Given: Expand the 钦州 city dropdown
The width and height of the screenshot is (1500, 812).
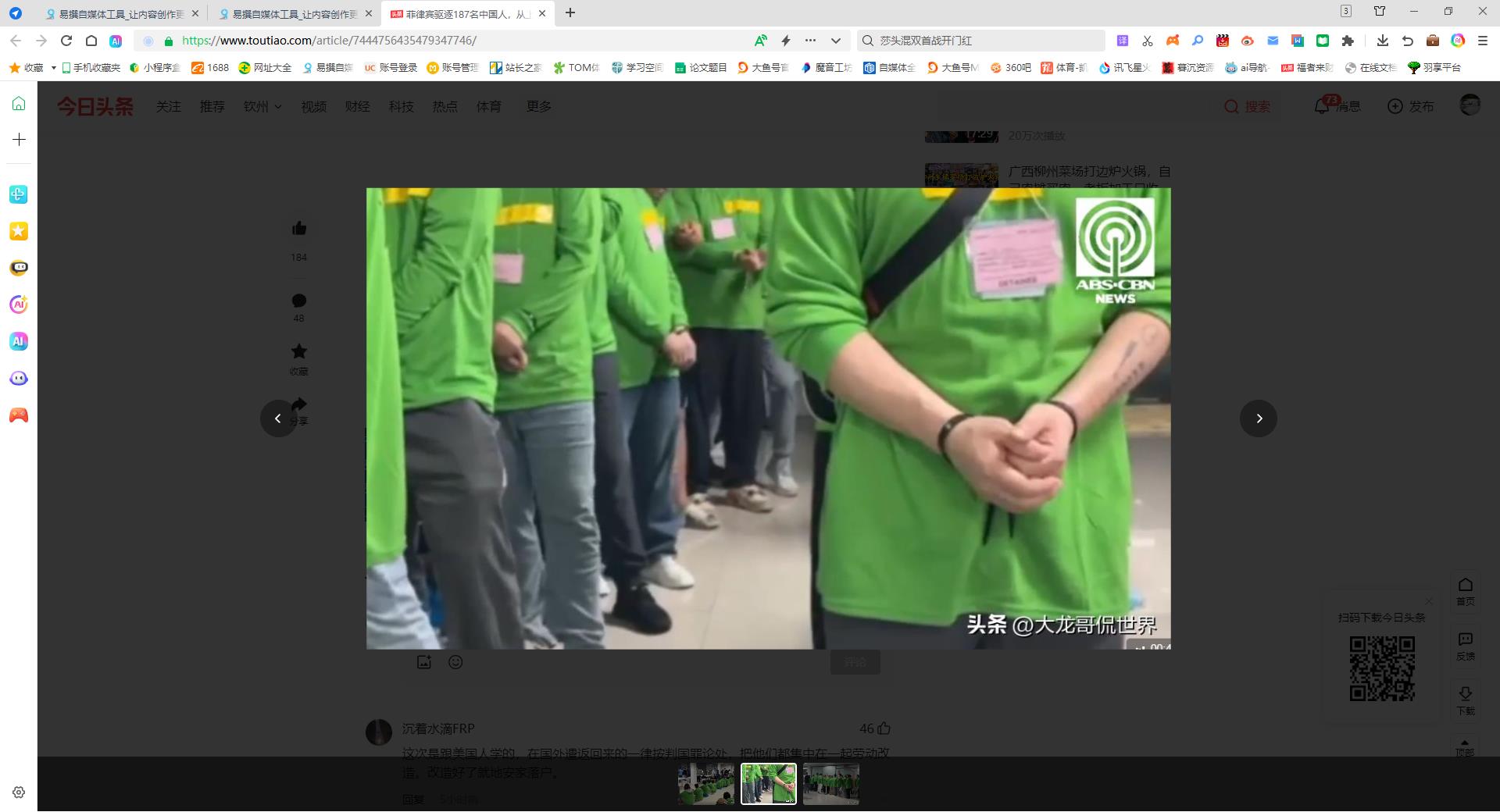Looking at the screenshot, I should pyautogui.click(x=262, y=106).
